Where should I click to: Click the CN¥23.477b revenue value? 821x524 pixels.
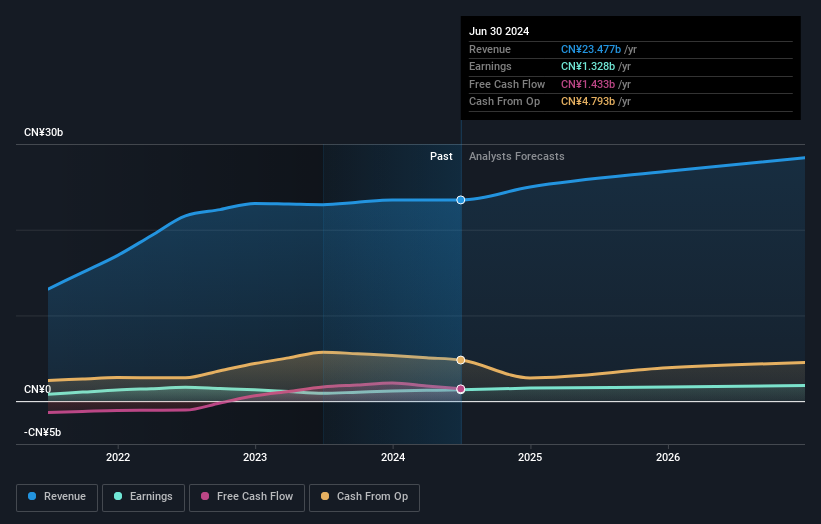[591, 49]
